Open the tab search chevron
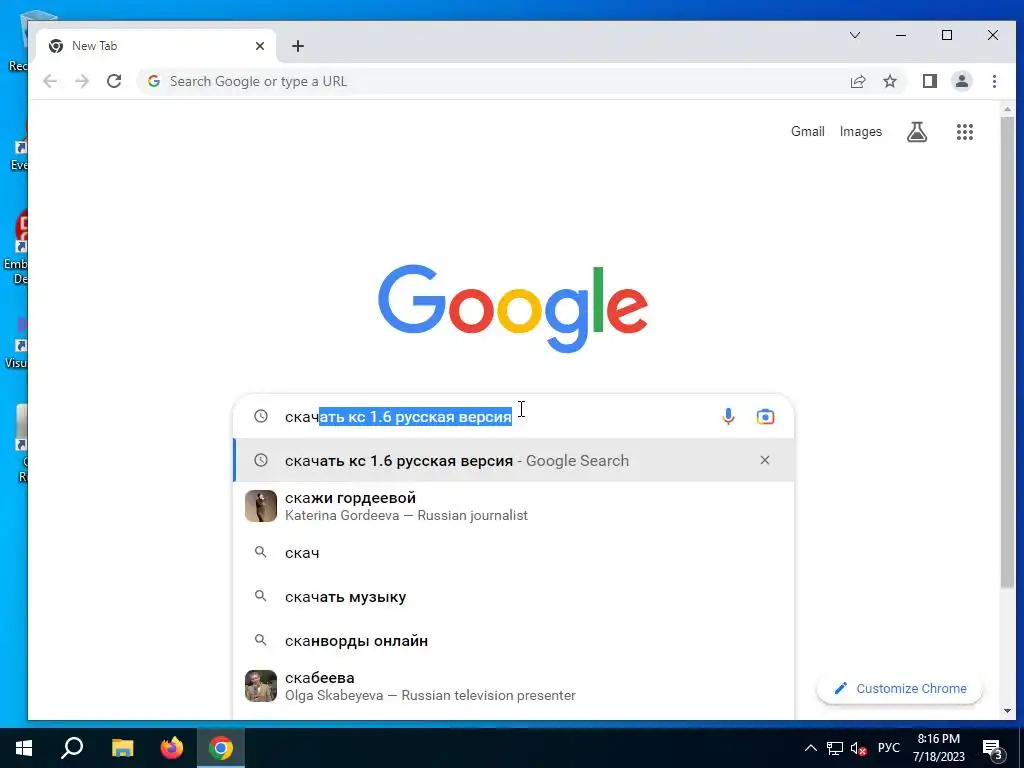Image resolution: width=1024 pixels, height=768 pixels. coord(855,35)
